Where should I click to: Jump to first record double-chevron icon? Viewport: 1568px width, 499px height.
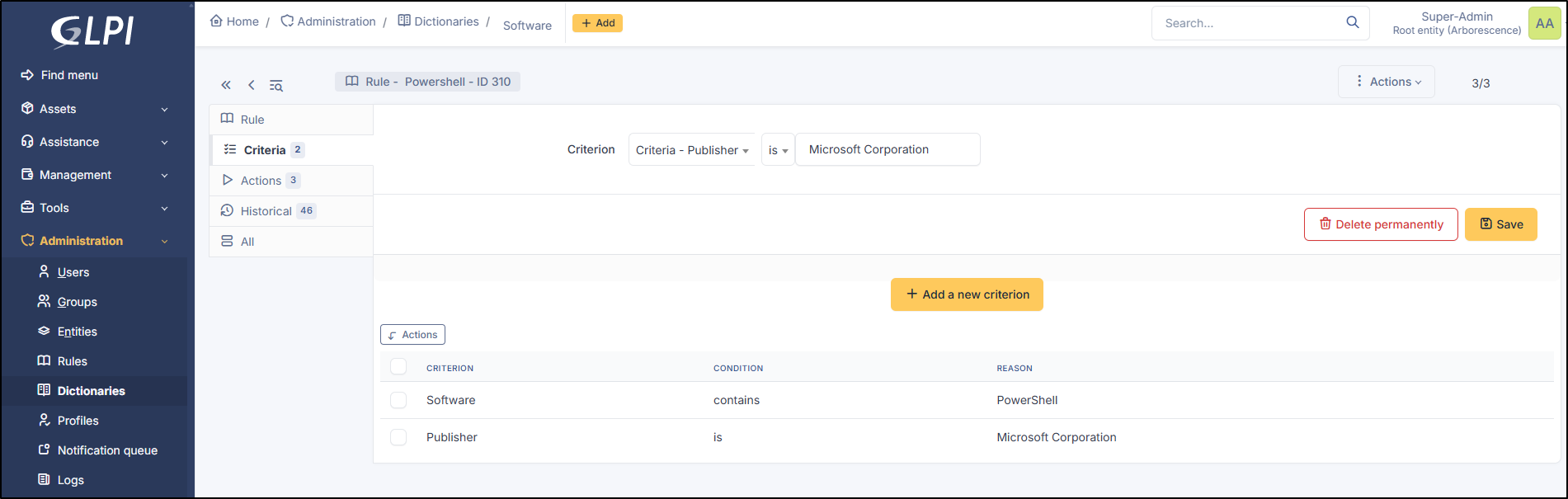click(x=226, y=85)
